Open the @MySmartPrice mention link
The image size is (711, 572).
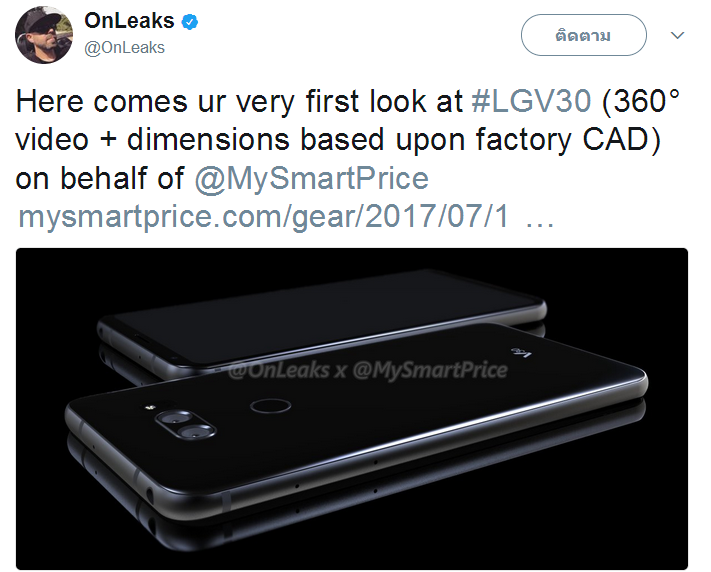(x=312, y=179)
